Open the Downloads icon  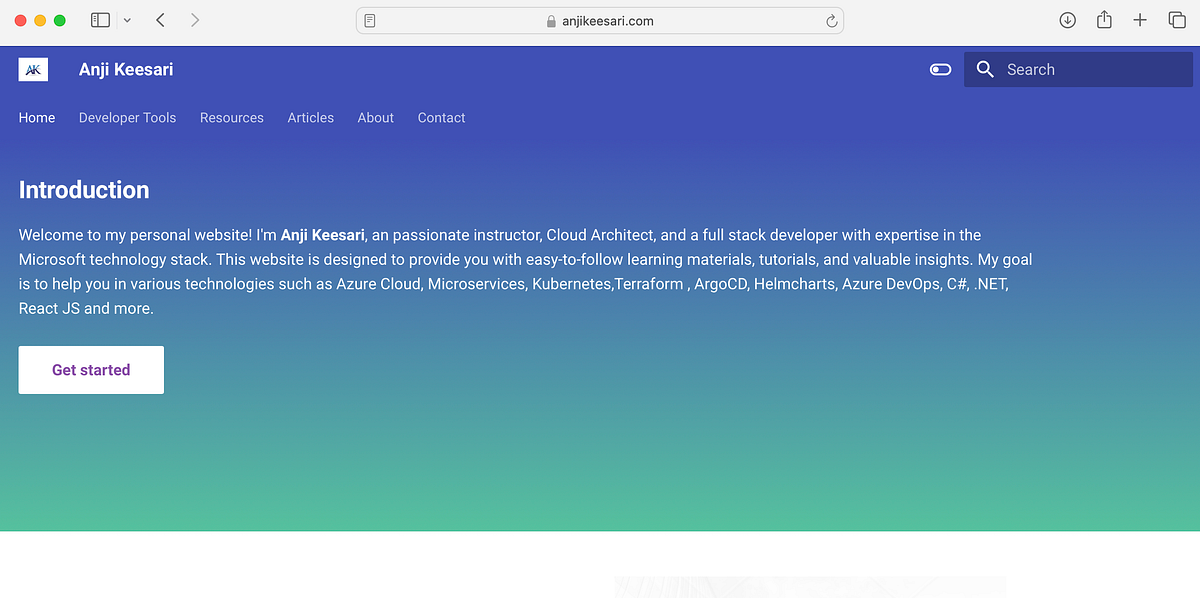(1067, 19)
